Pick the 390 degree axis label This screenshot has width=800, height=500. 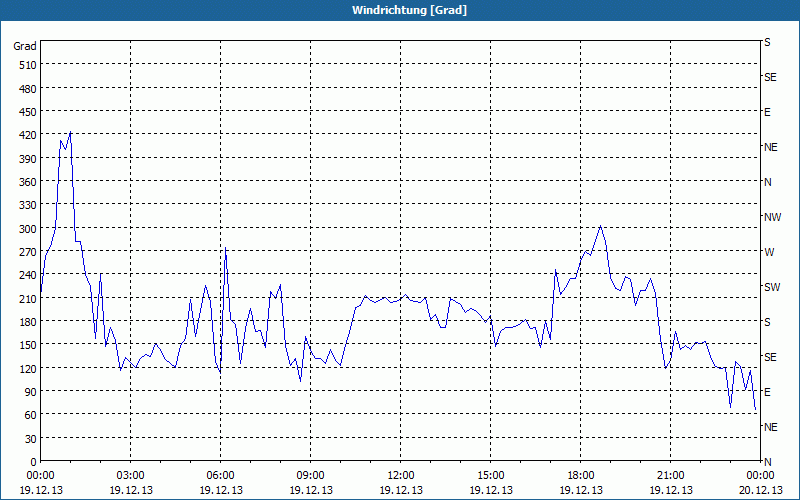(x=28, y=159)
